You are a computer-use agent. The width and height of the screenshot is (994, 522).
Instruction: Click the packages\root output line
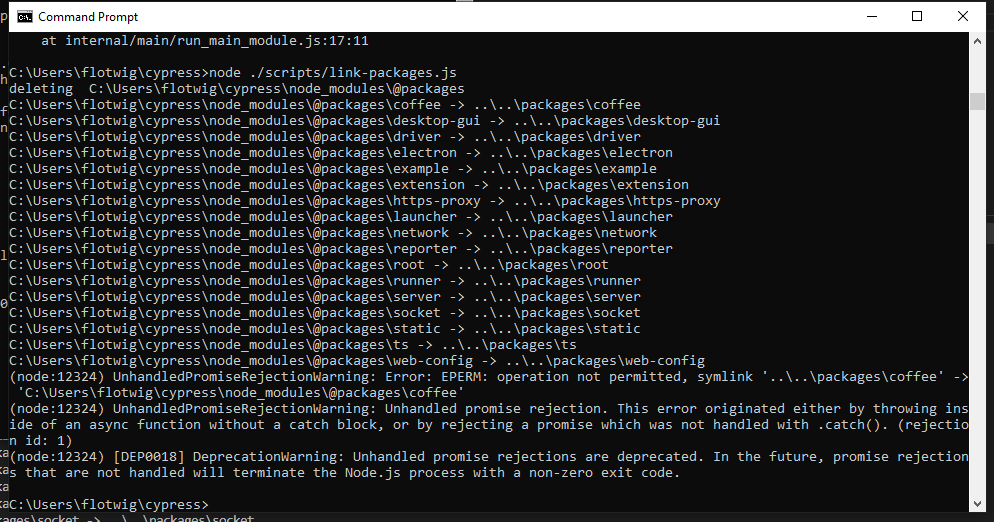pos(309,264)
